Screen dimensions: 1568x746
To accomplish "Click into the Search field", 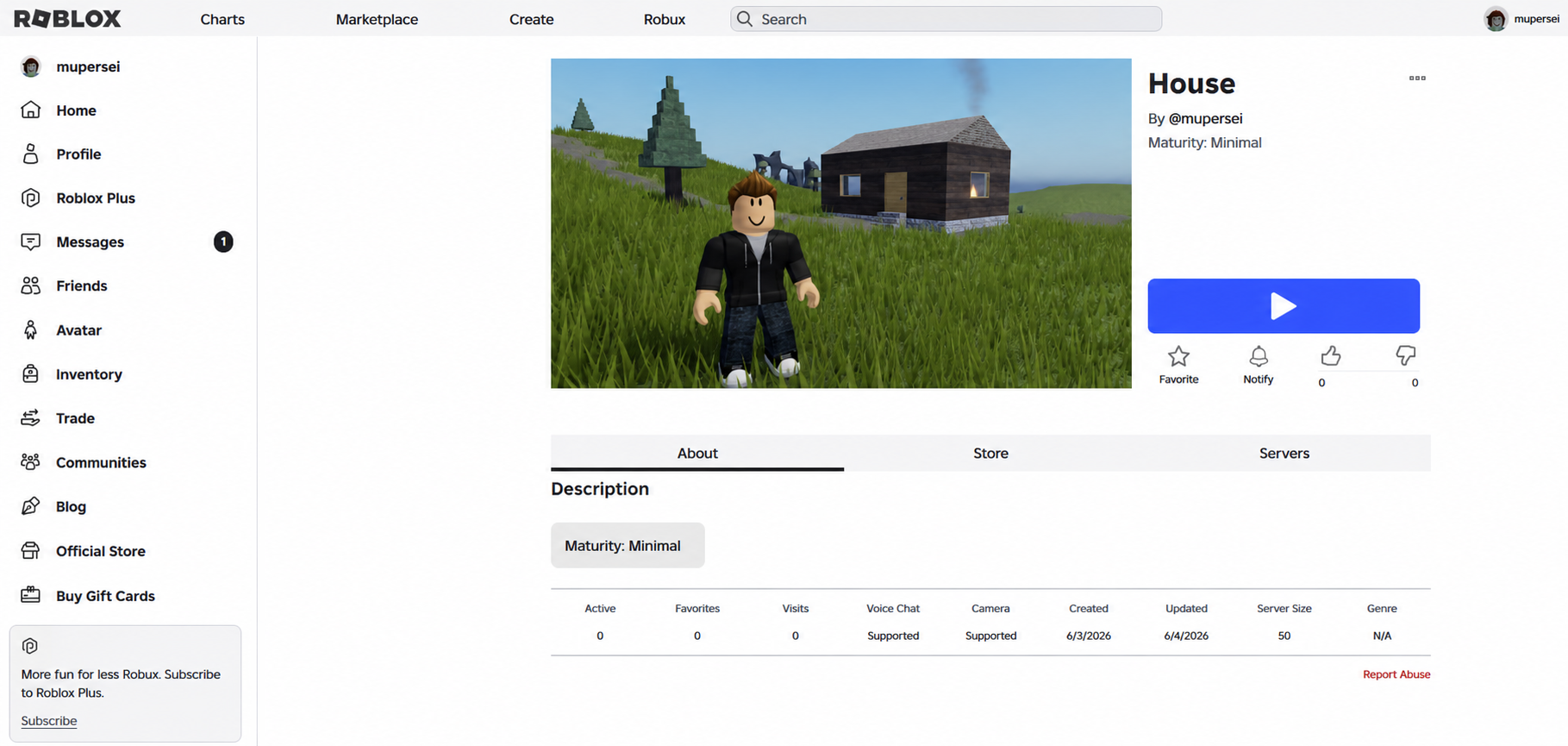I will (946, 19).
